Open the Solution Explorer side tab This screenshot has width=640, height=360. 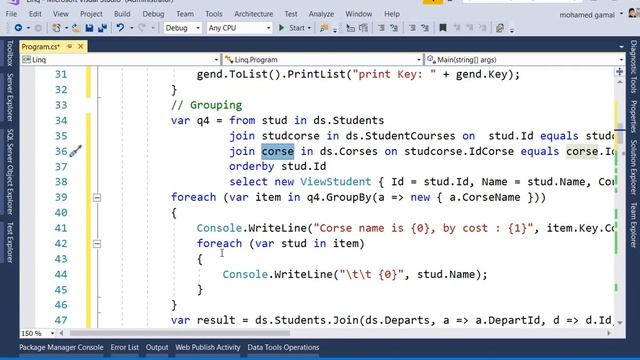[633, 168]
